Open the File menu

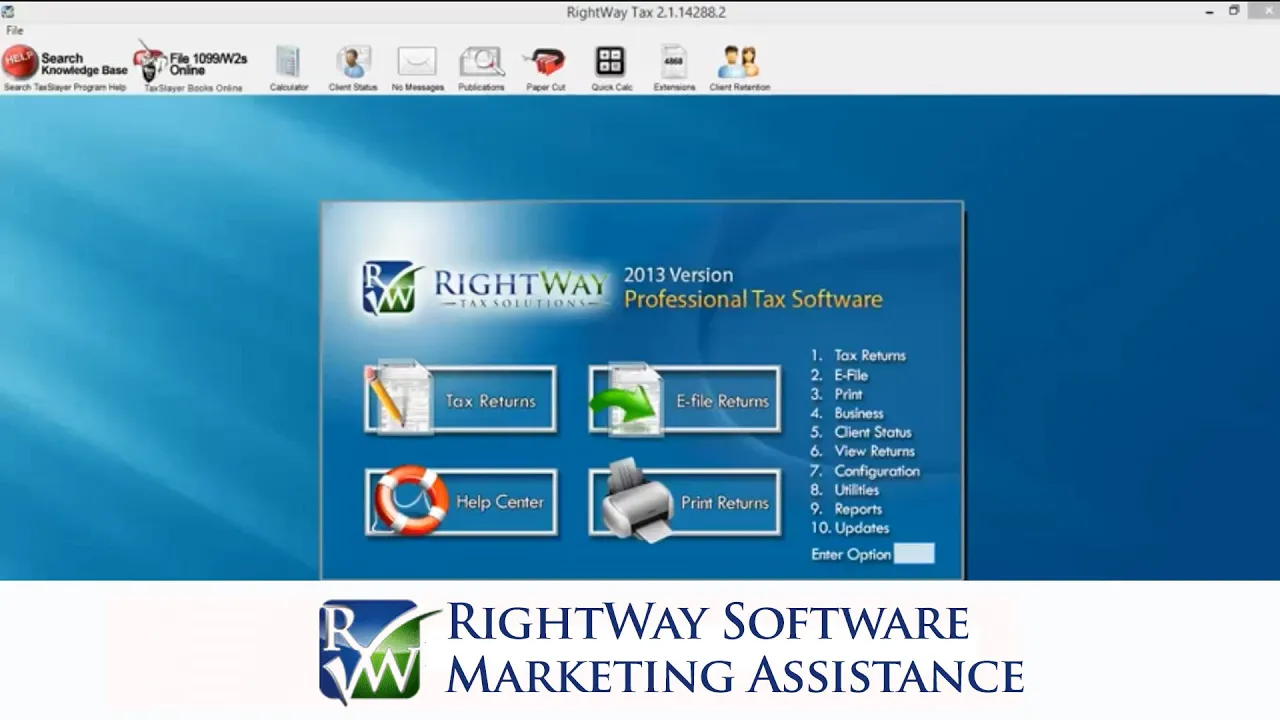15,31
